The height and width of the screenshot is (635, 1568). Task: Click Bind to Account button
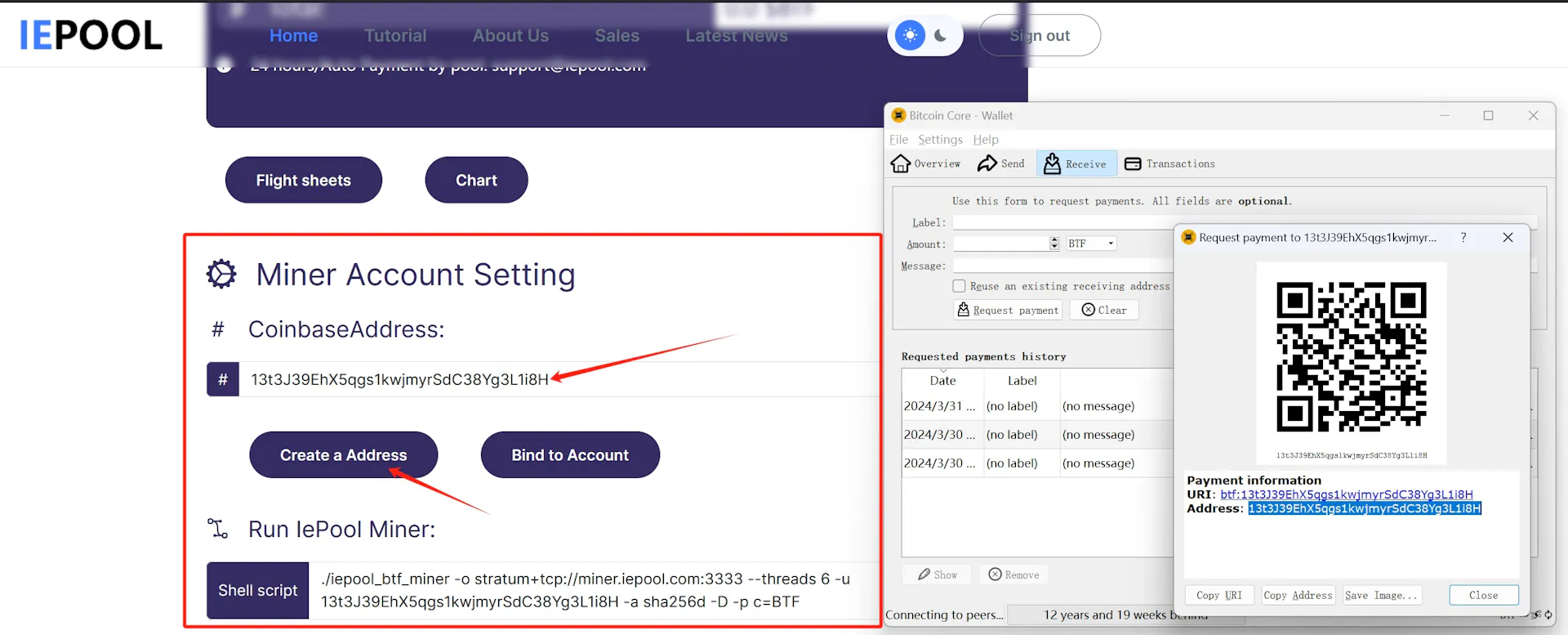coord(570,455)
